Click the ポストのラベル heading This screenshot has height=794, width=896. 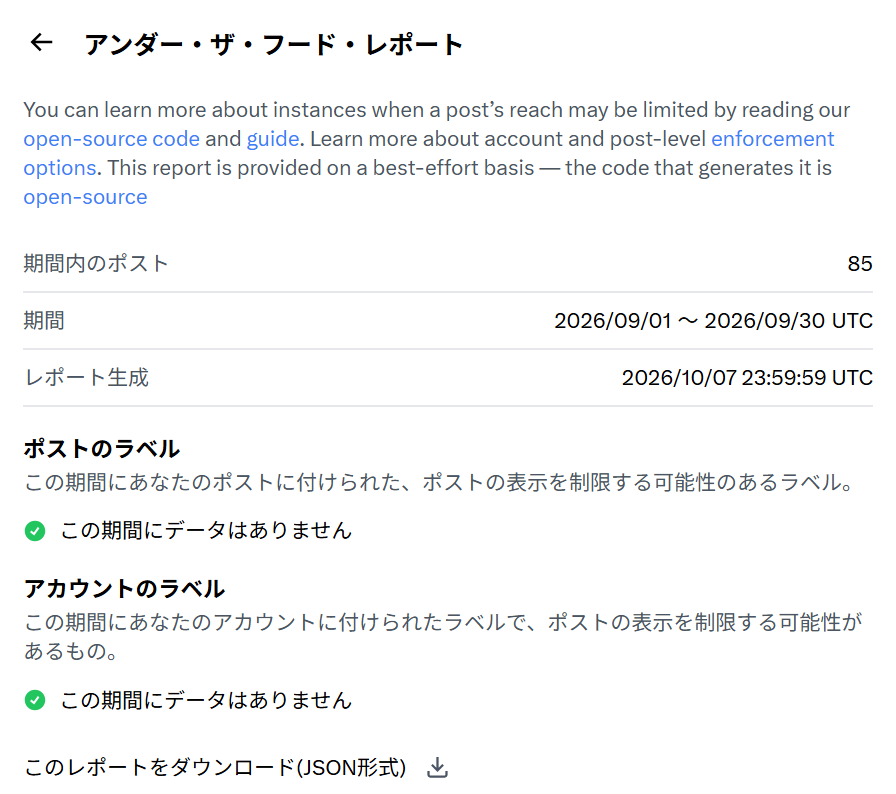click(x=102, y=449)
